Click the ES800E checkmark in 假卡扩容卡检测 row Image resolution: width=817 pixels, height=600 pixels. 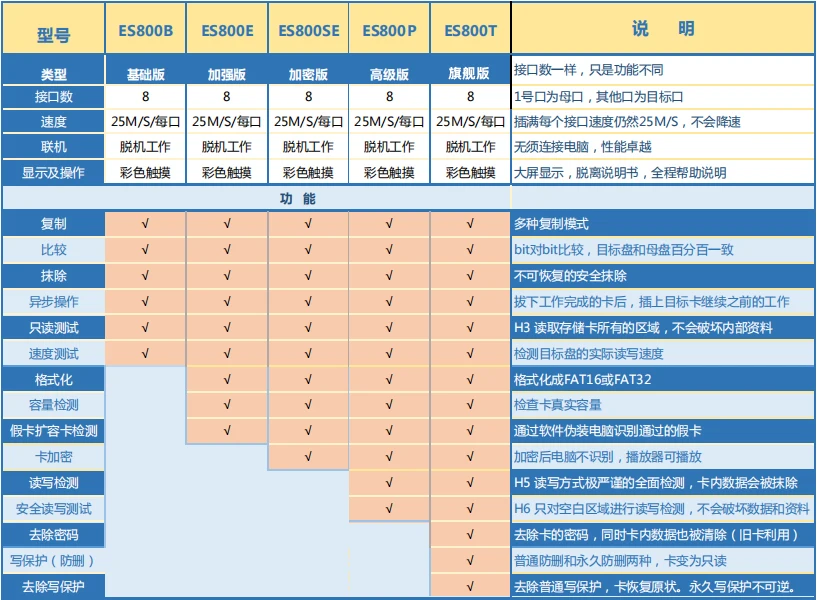pos(227,431)
